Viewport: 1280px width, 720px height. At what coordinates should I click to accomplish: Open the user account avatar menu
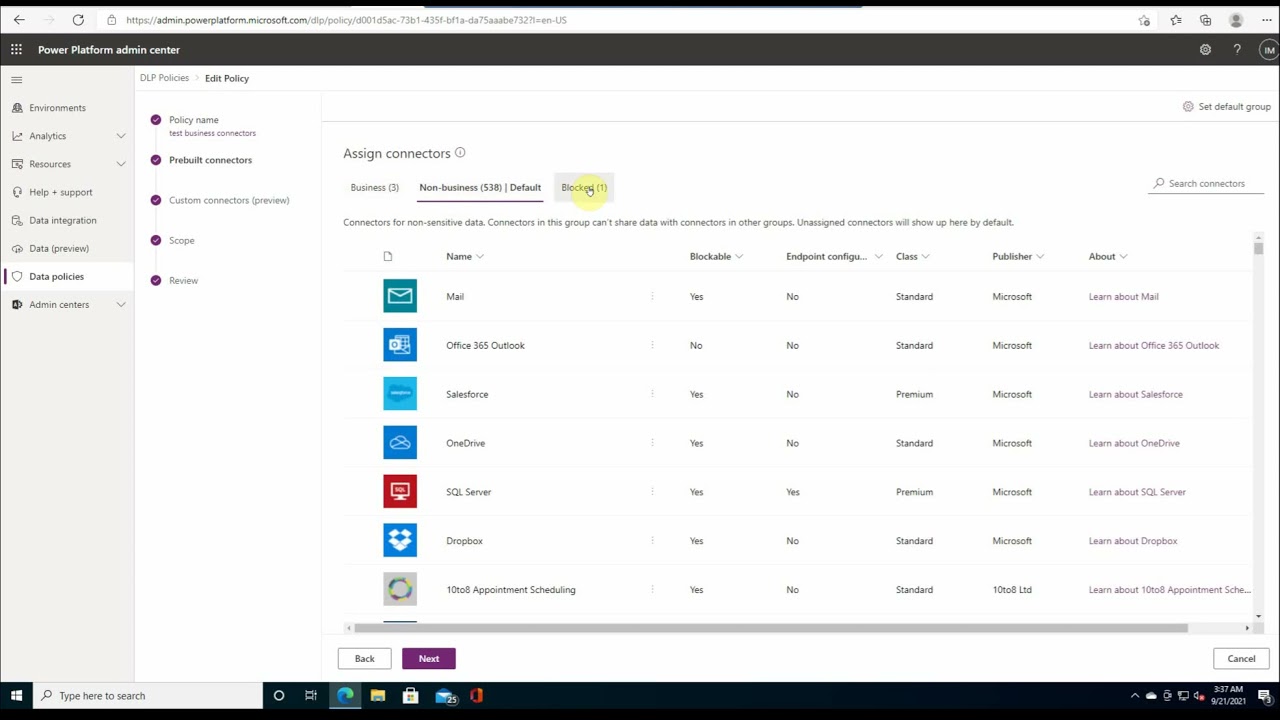click(1268, 49)
